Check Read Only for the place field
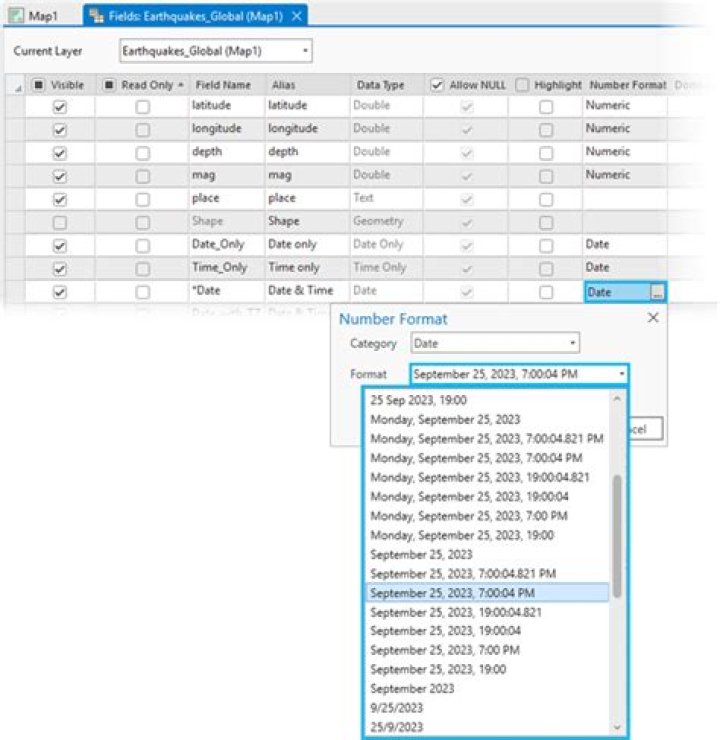 (x=142, y=200)
